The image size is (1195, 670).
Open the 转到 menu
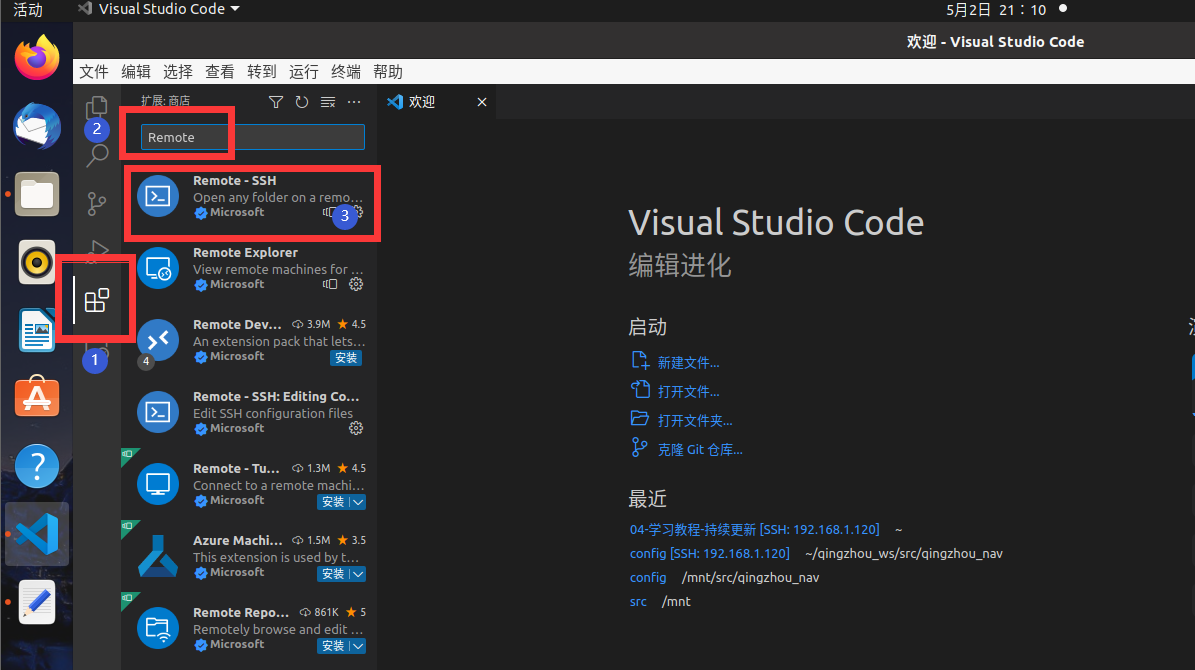point(261,72)
